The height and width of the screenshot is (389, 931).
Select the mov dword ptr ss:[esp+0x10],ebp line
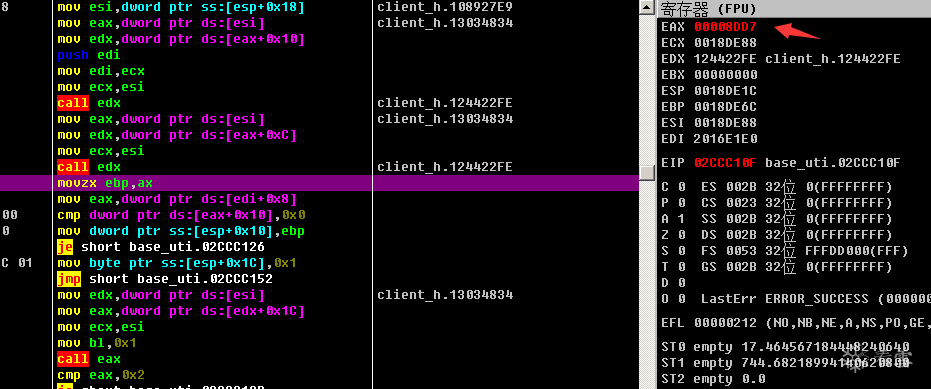click(181, 231)
